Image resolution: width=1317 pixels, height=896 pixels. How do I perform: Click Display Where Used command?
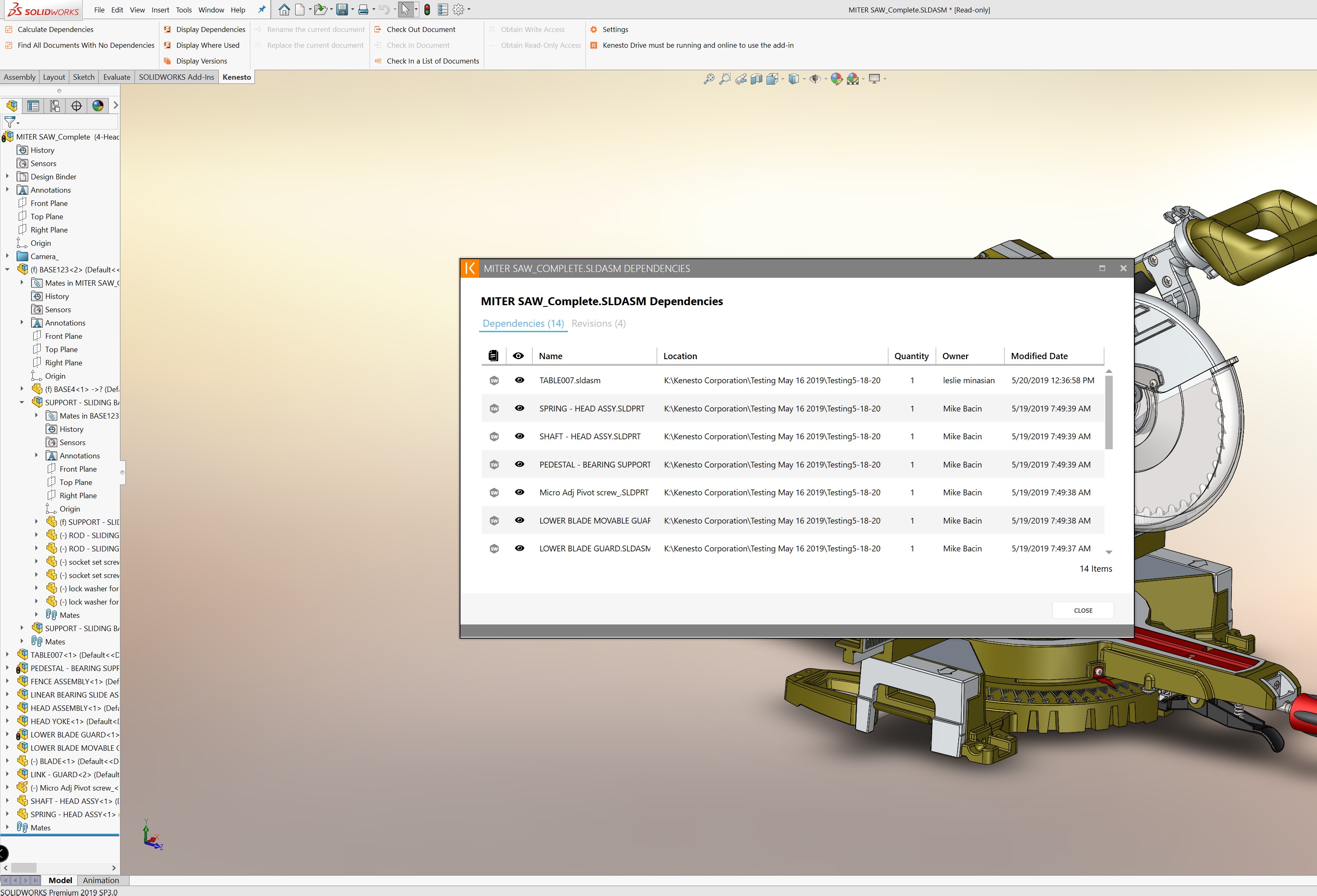point(202,45)
